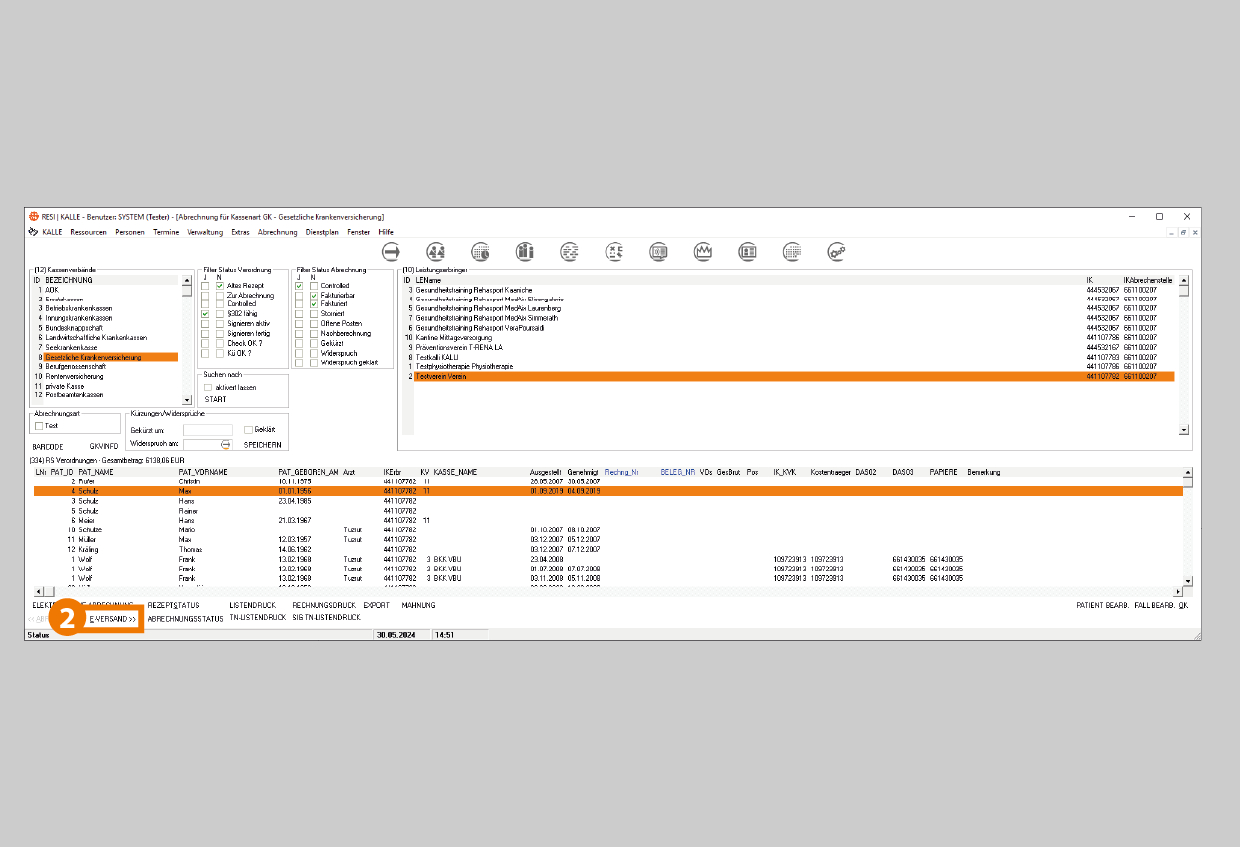Click the gears settings toolbar icon
This screenshot has height=847, width=1240.
pos(837,251)
